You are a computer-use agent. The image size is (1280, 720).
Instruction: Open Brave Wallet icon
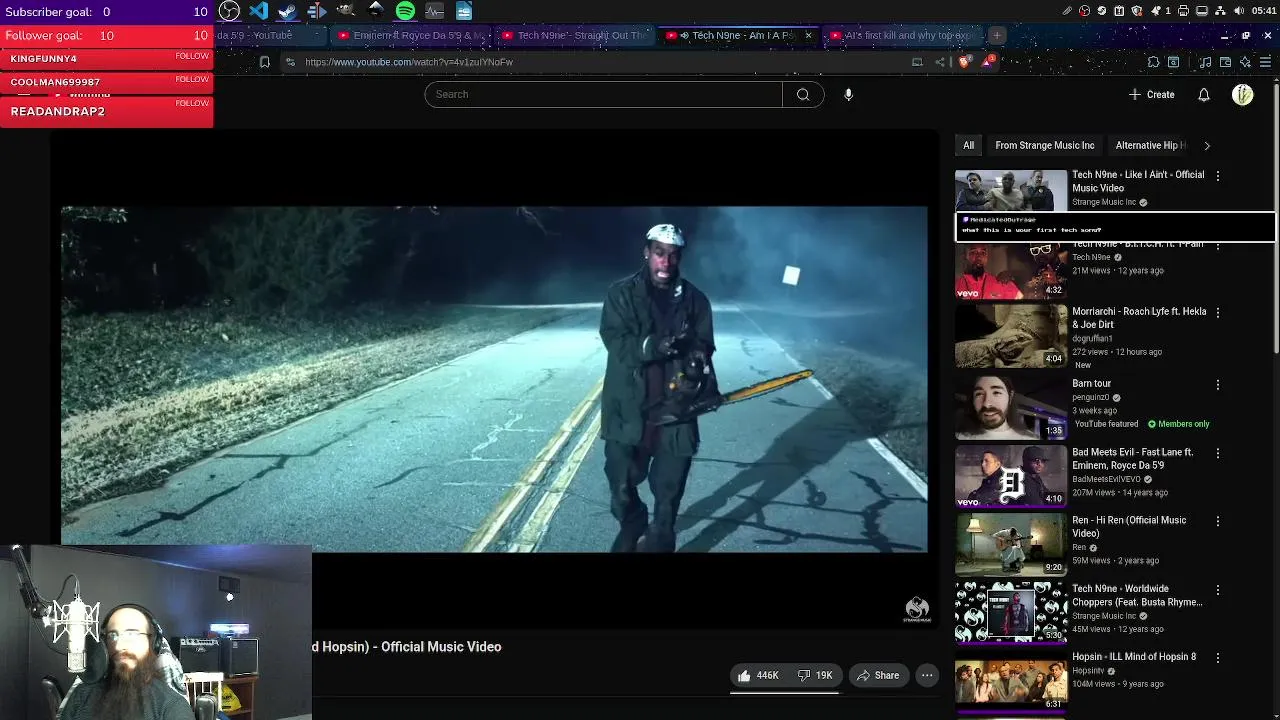pos(1225,62)
